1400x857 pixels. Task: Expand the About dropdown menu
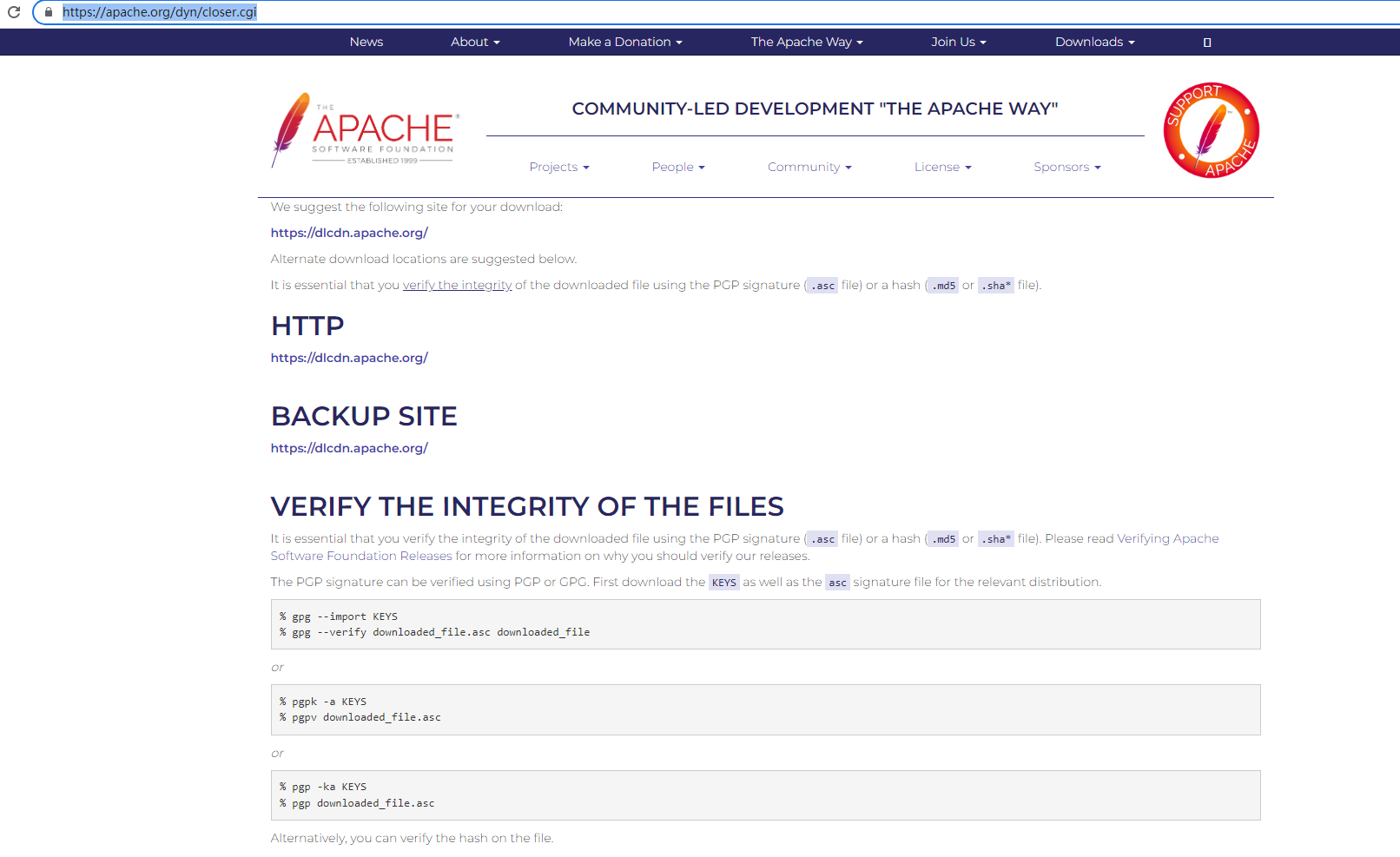point(475,42)
